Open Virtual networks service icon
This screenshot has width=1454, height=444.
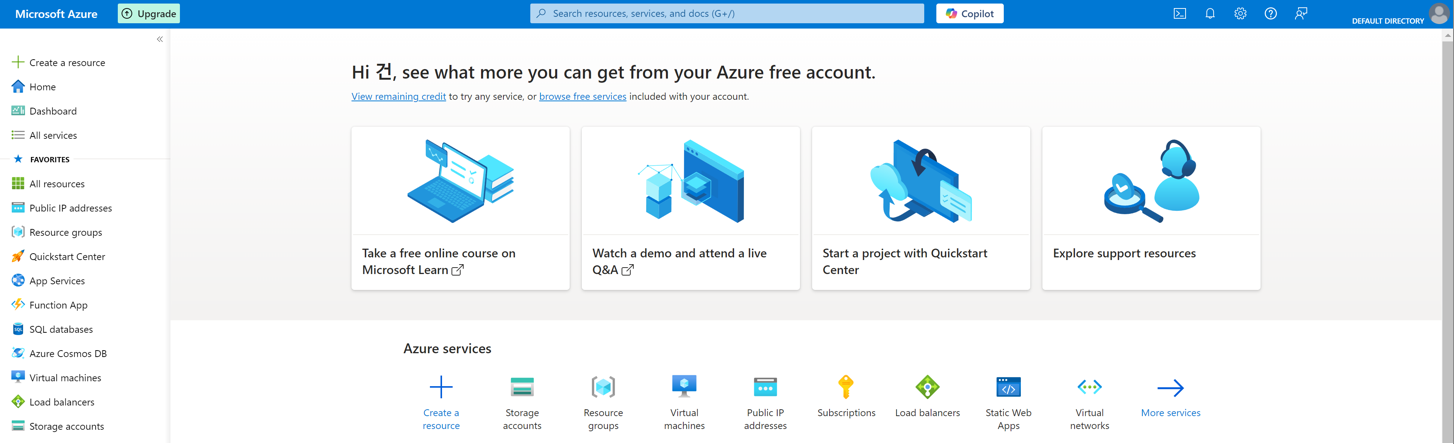click(x=1089, y=387)
